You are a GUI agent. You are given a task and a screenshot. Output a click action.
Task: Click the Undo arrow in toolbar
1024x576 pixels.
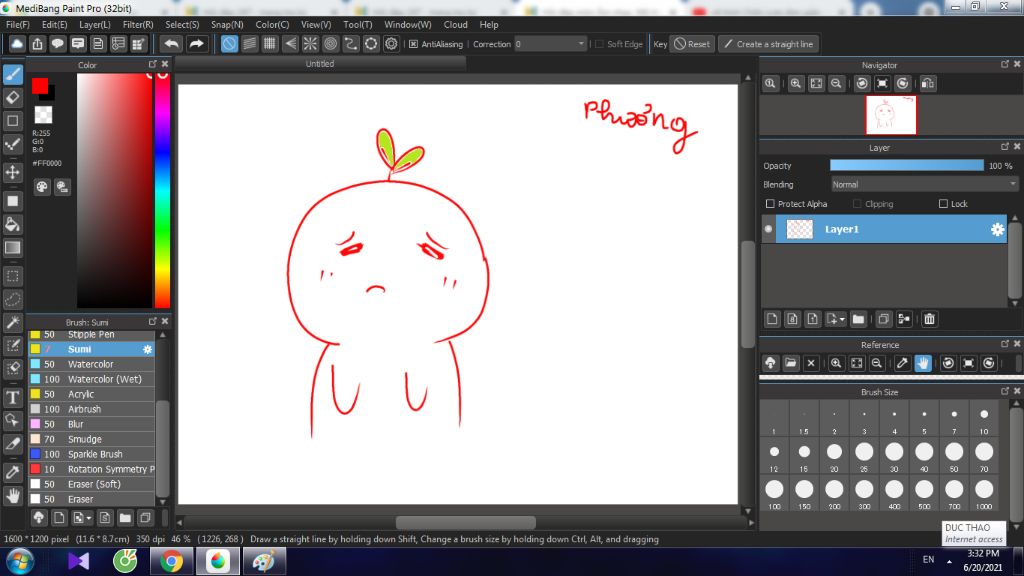171,44
